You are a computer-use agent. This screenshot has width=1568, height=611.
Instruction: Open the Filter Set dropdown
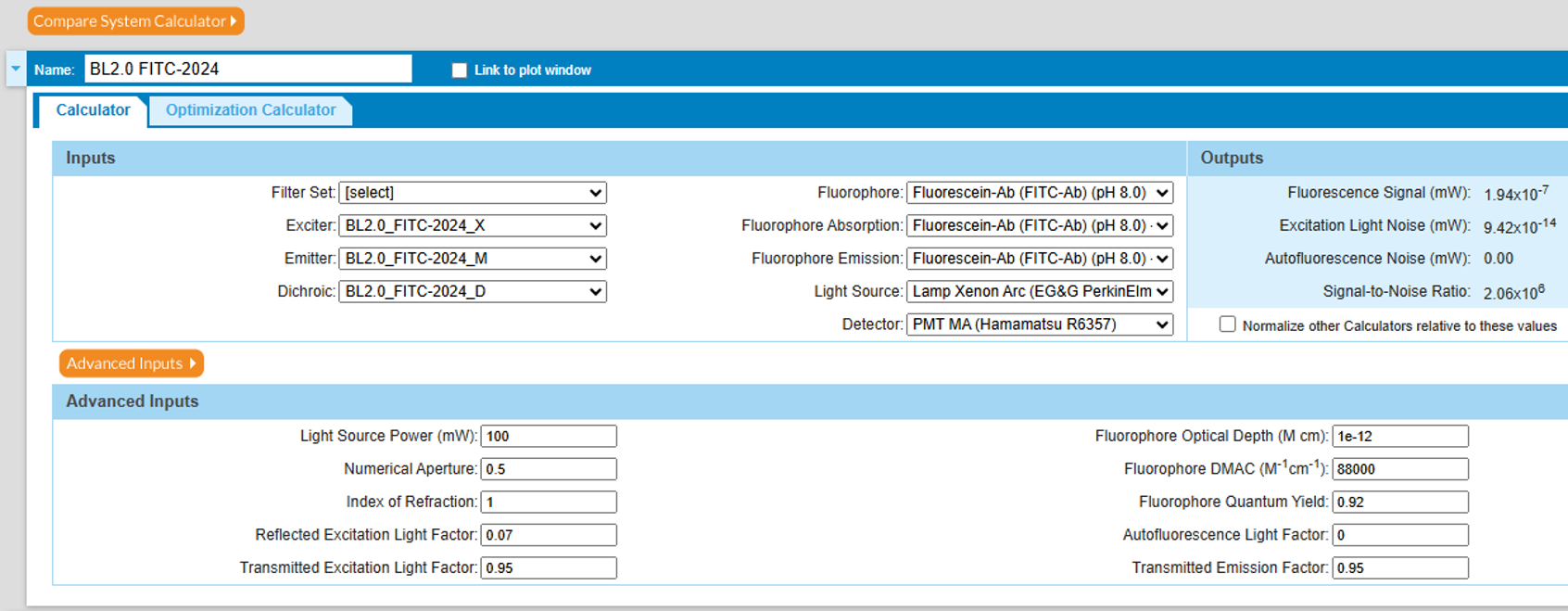pos(473,193)
